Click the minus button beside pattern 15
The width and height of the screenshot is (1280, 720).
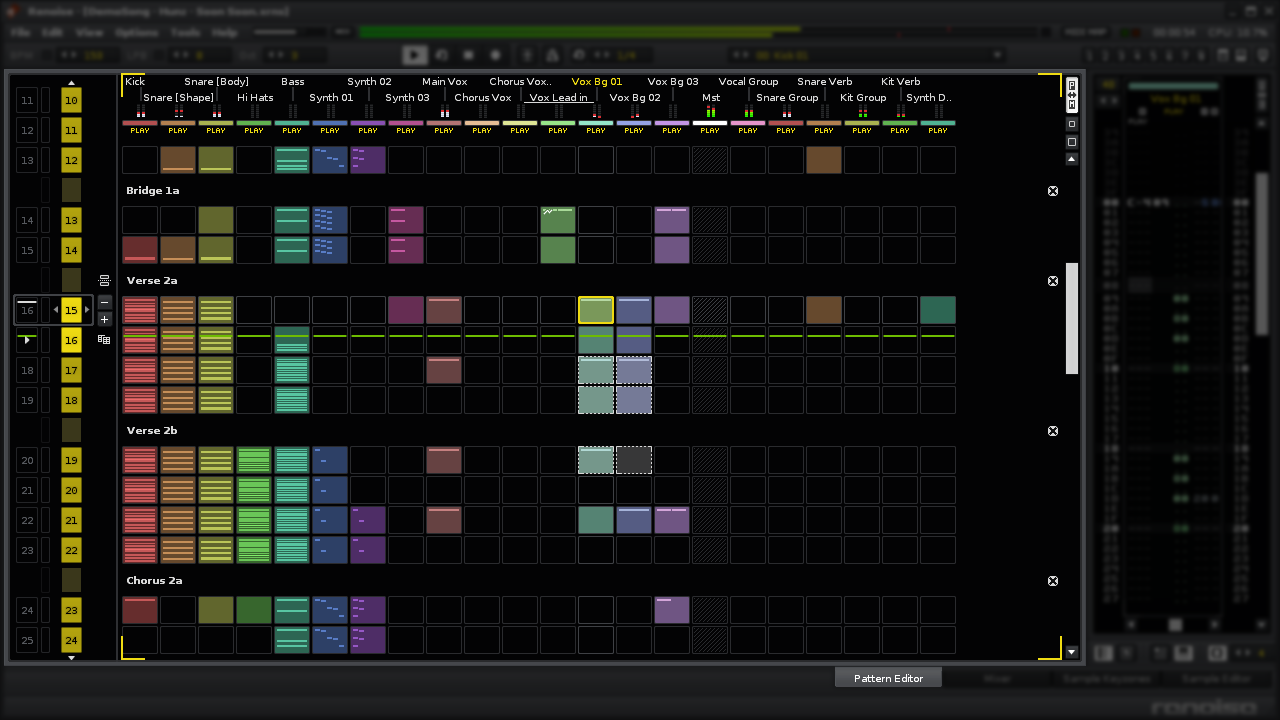coord(104,302)
